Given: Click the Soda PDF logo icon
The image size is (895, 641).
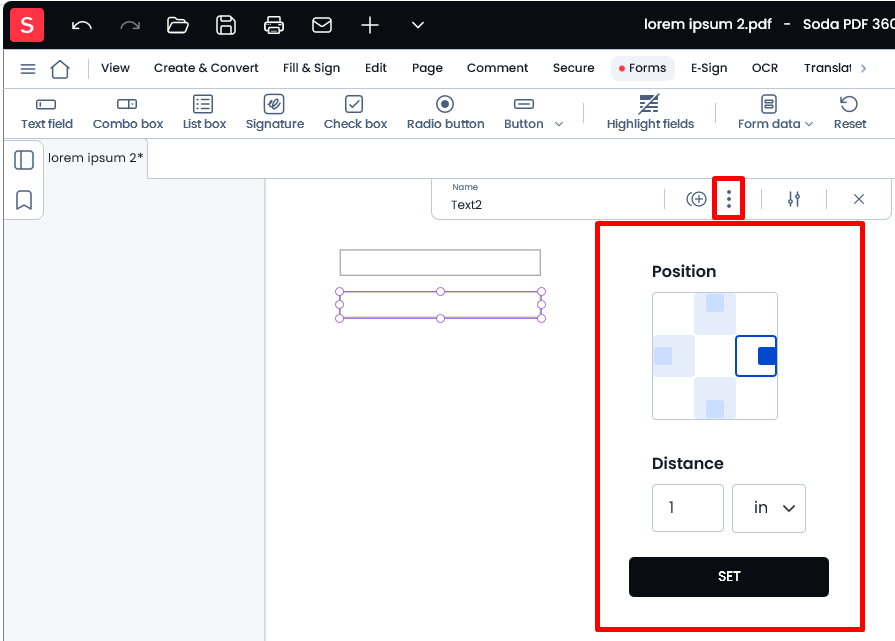Looking at the screenshot, I should (27, 25).
